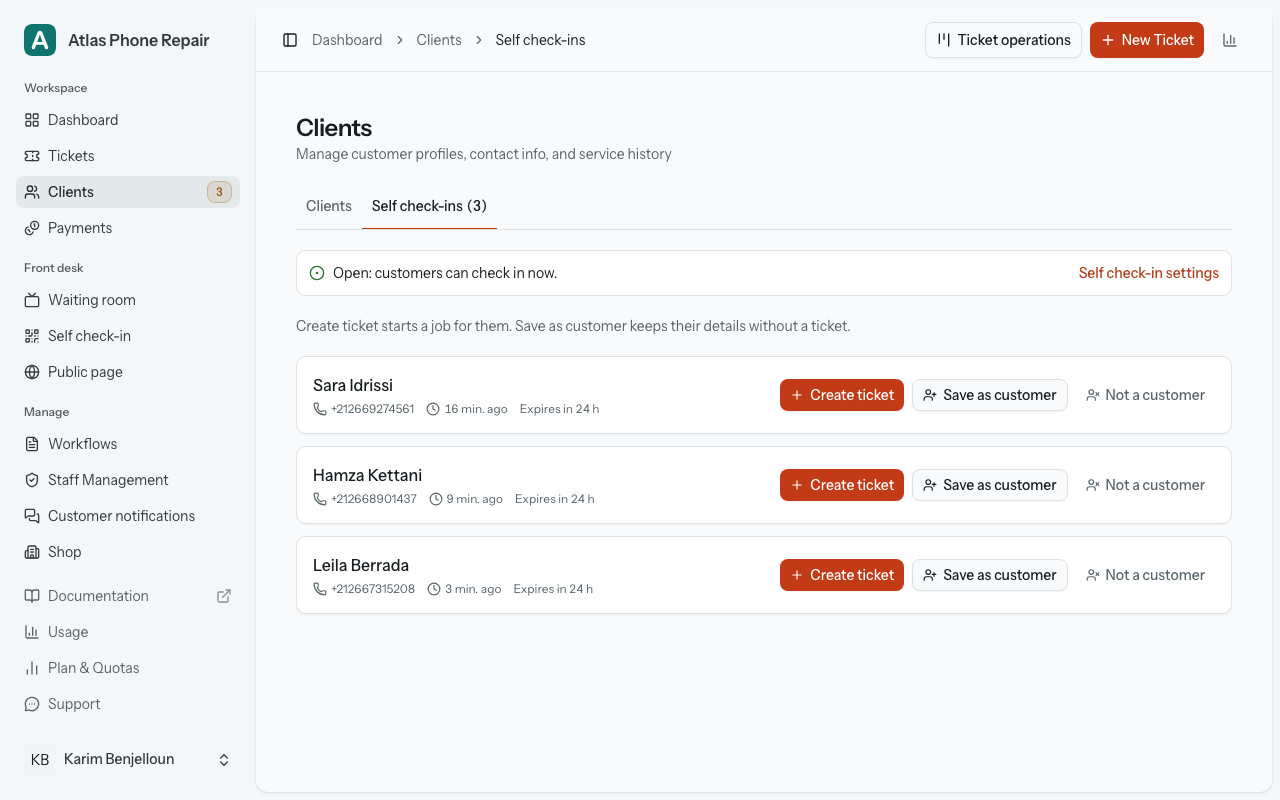Viewport: 1280px width, 800px height.
Task: Open Dashboard in the sidebar
Action: [128, 120]
